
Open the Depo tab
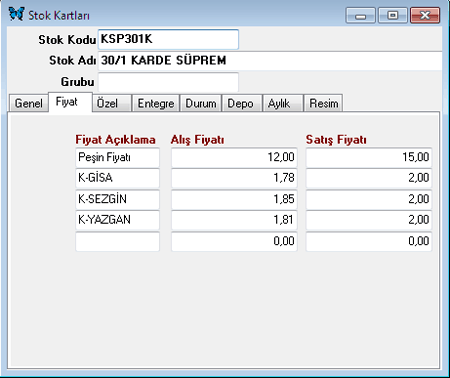[242, 103]
